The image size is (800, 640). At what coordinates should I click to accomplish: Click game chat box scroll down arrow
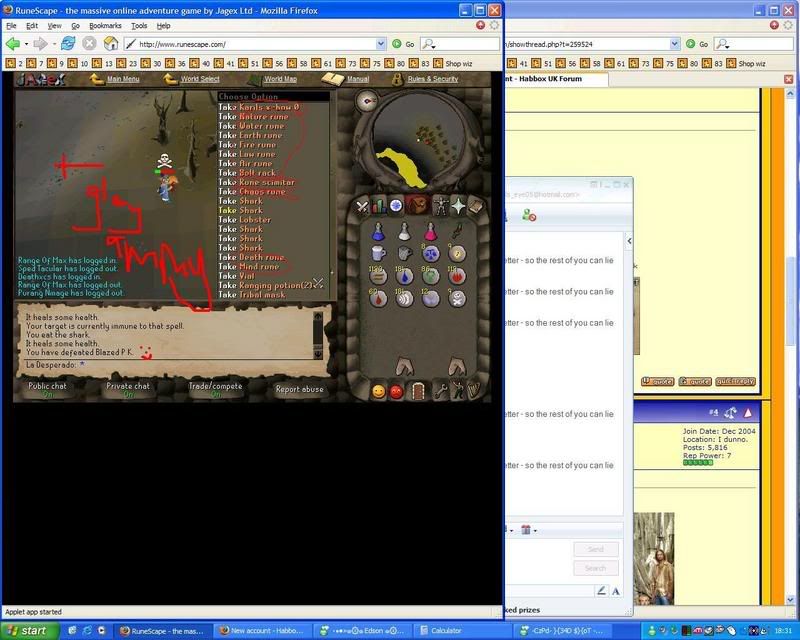[318, 353]
